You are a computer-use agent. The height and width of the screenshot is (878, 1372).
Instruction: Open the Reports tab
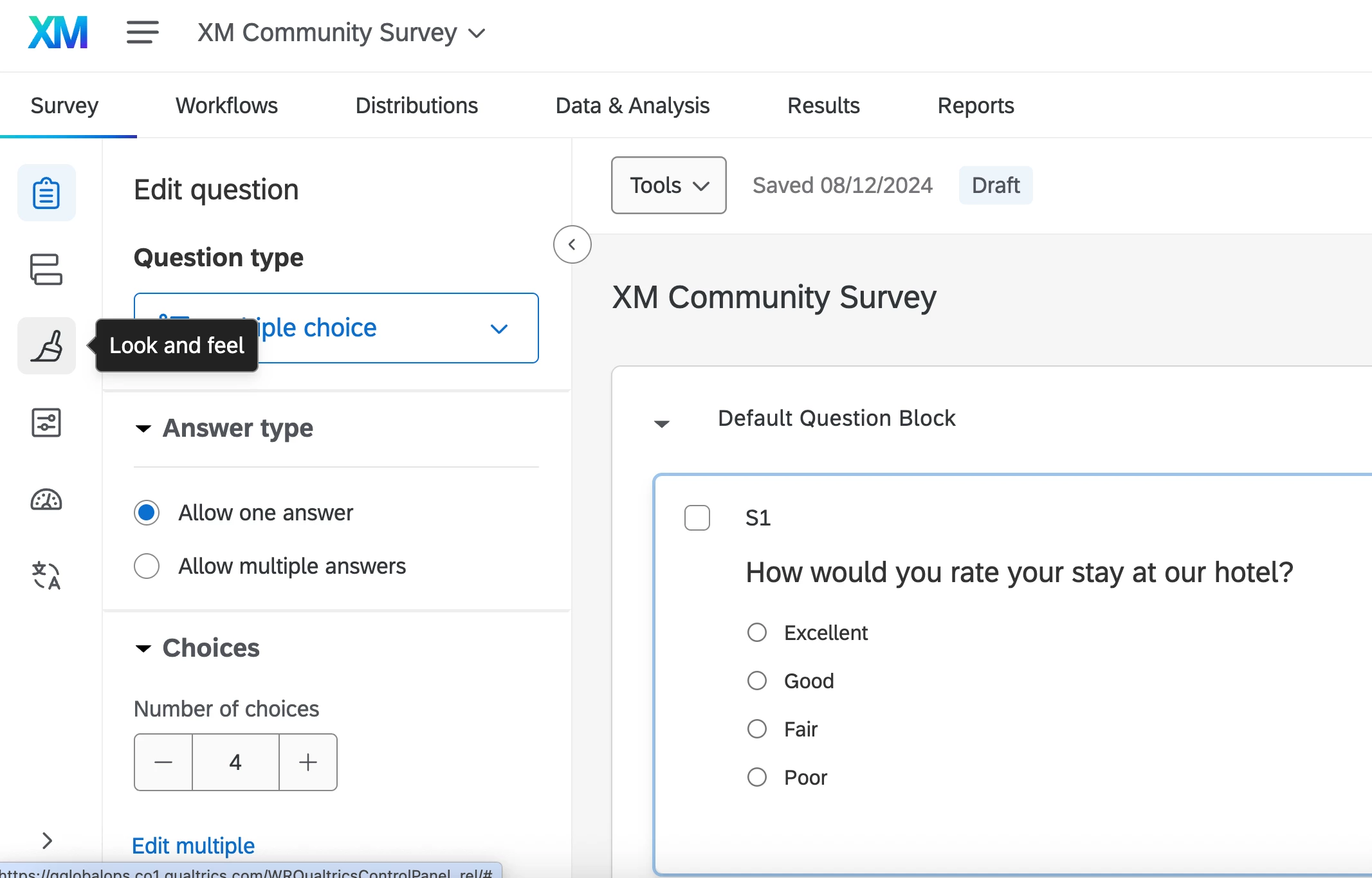click(975, 105)
